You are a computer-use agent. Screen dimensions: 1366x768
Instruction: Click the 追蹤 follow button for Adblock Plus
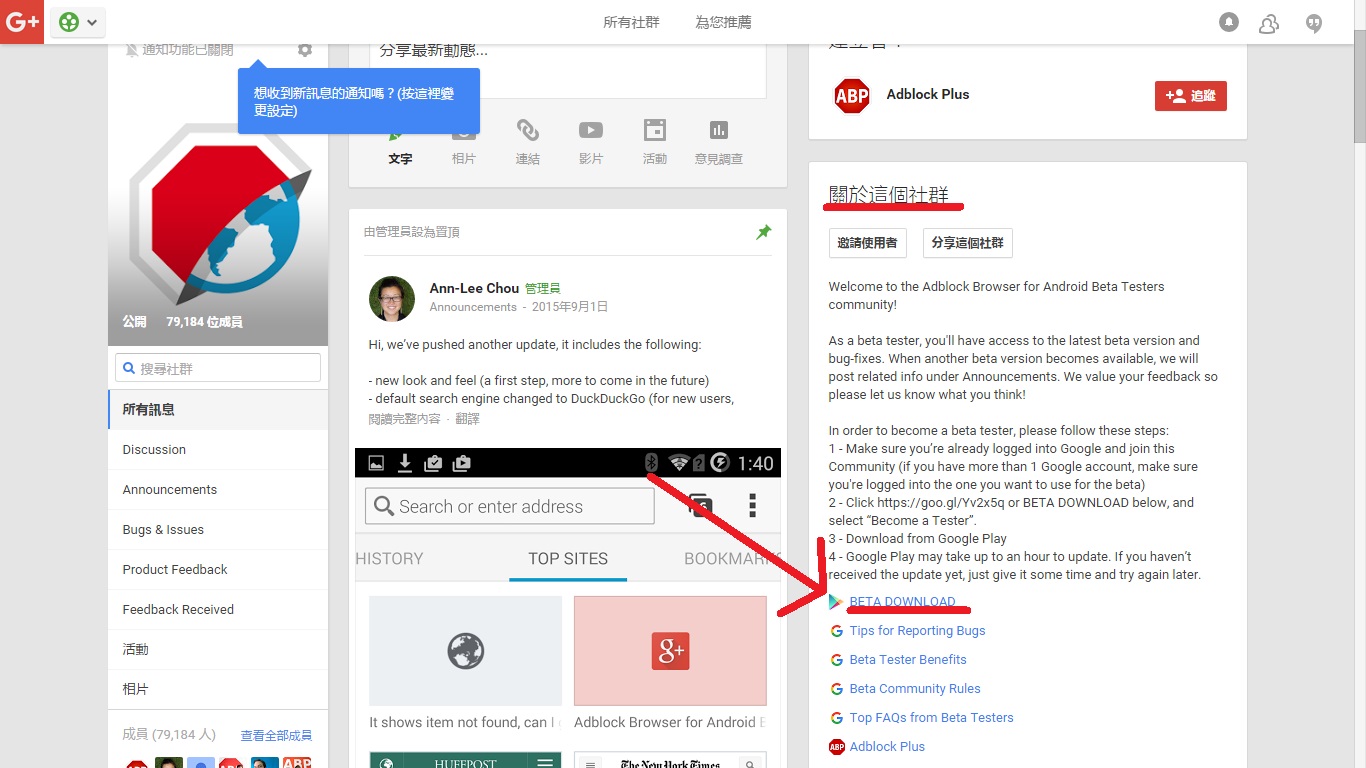1190,96
